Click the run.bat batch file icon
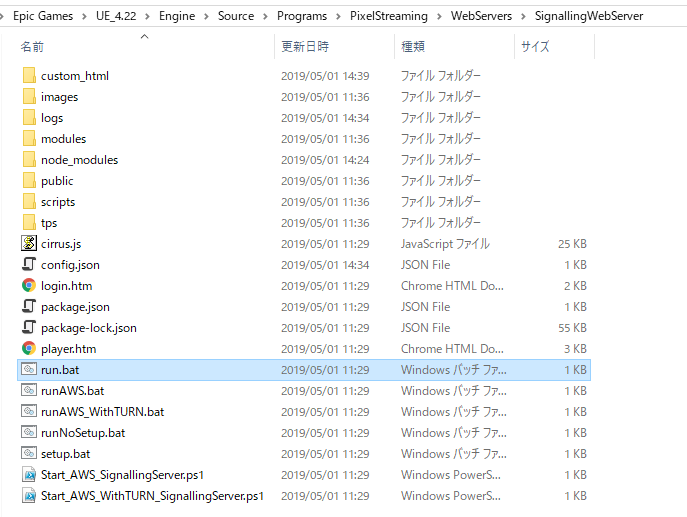Screen dimensions: 687x517 29,369
